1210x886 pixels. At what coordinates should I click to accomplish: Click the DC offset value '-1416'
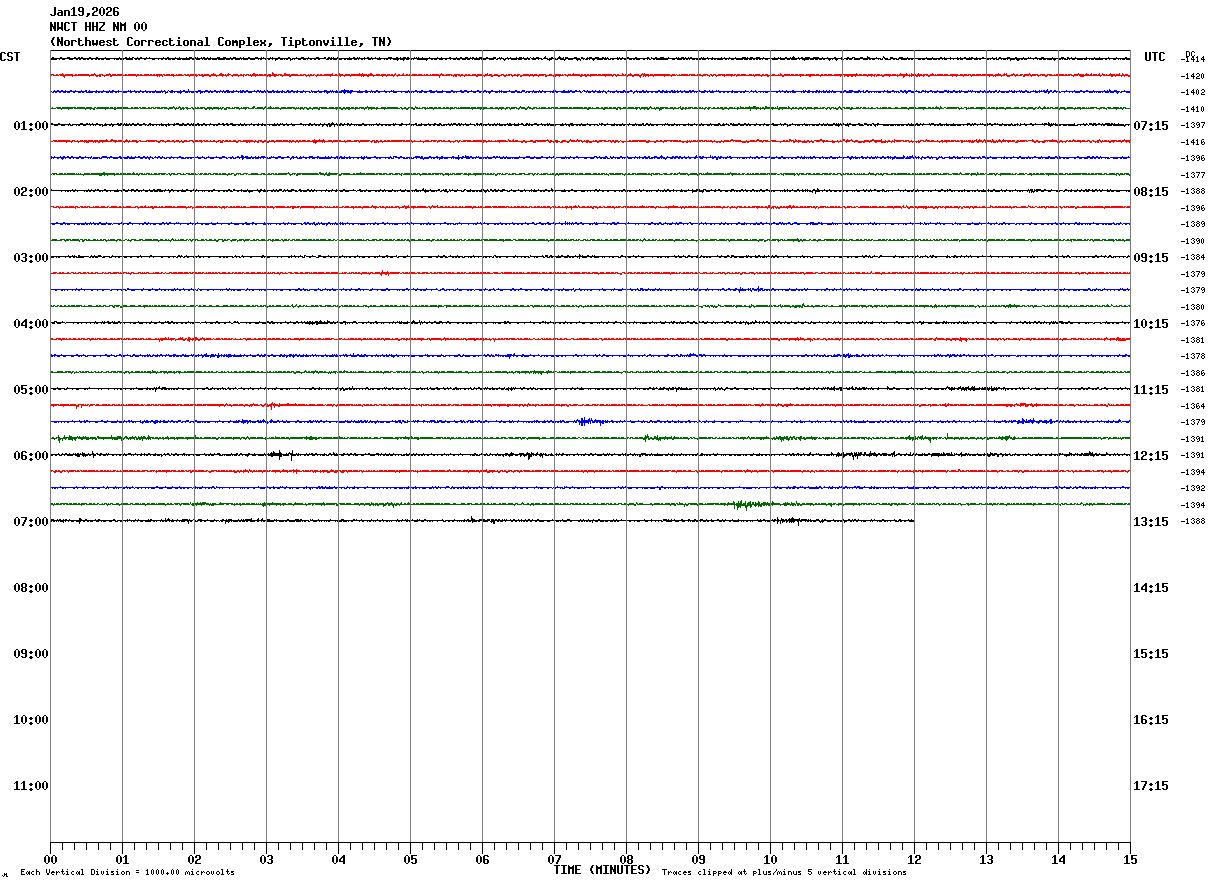(x=1193, y=142)
